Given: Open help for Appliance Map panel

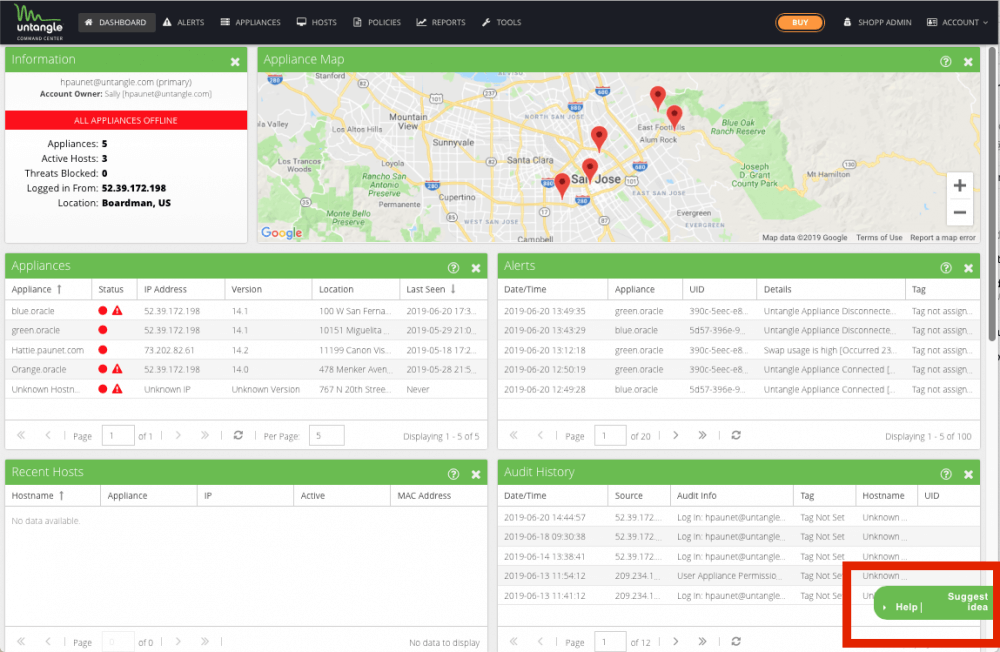Looking at the screenshot, I should (x=946, y=61).
